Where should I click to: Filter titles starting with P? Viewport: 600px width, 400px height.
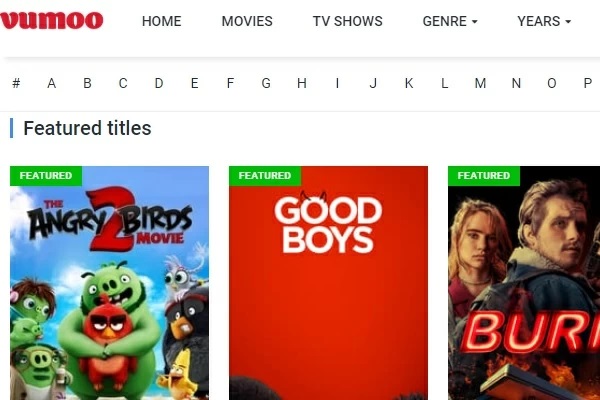[588, 83]
